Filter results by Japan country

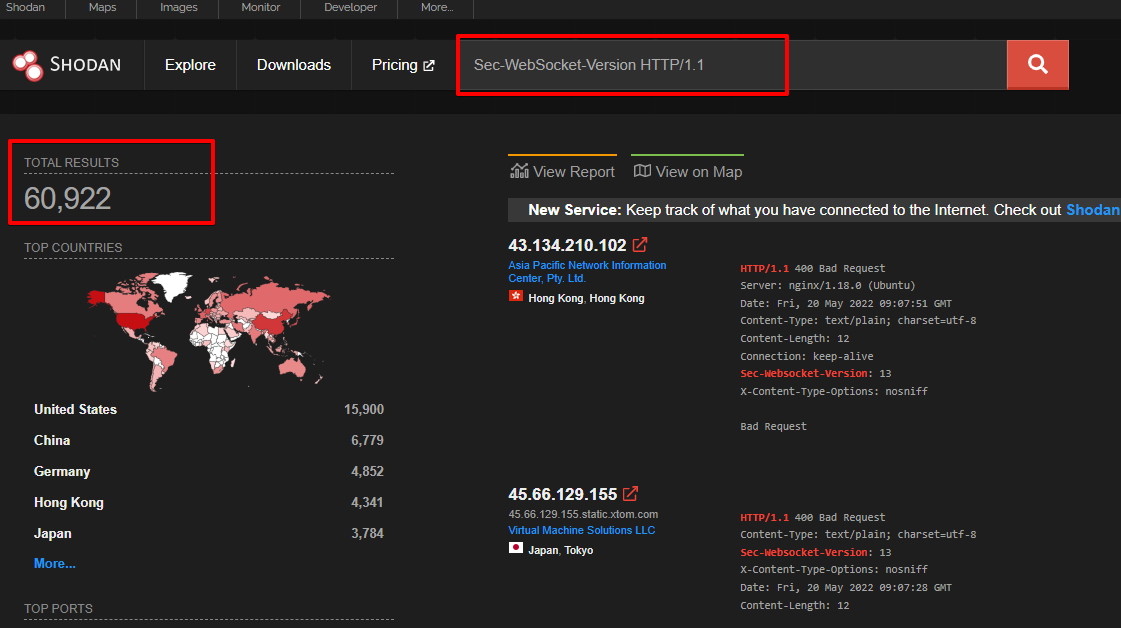point(53,534)
